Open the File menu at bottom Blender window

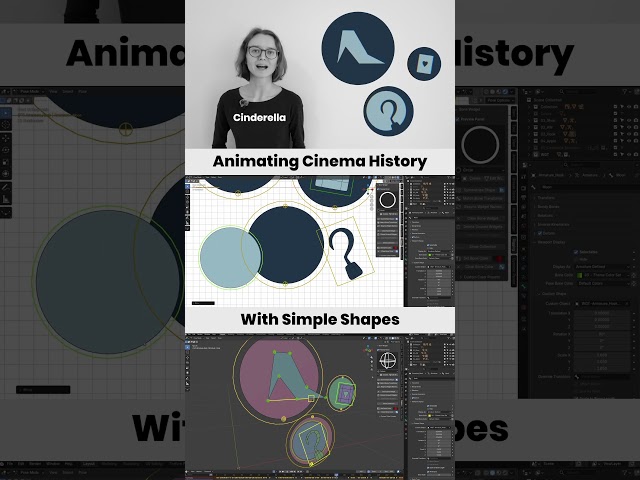pos(9,464)
